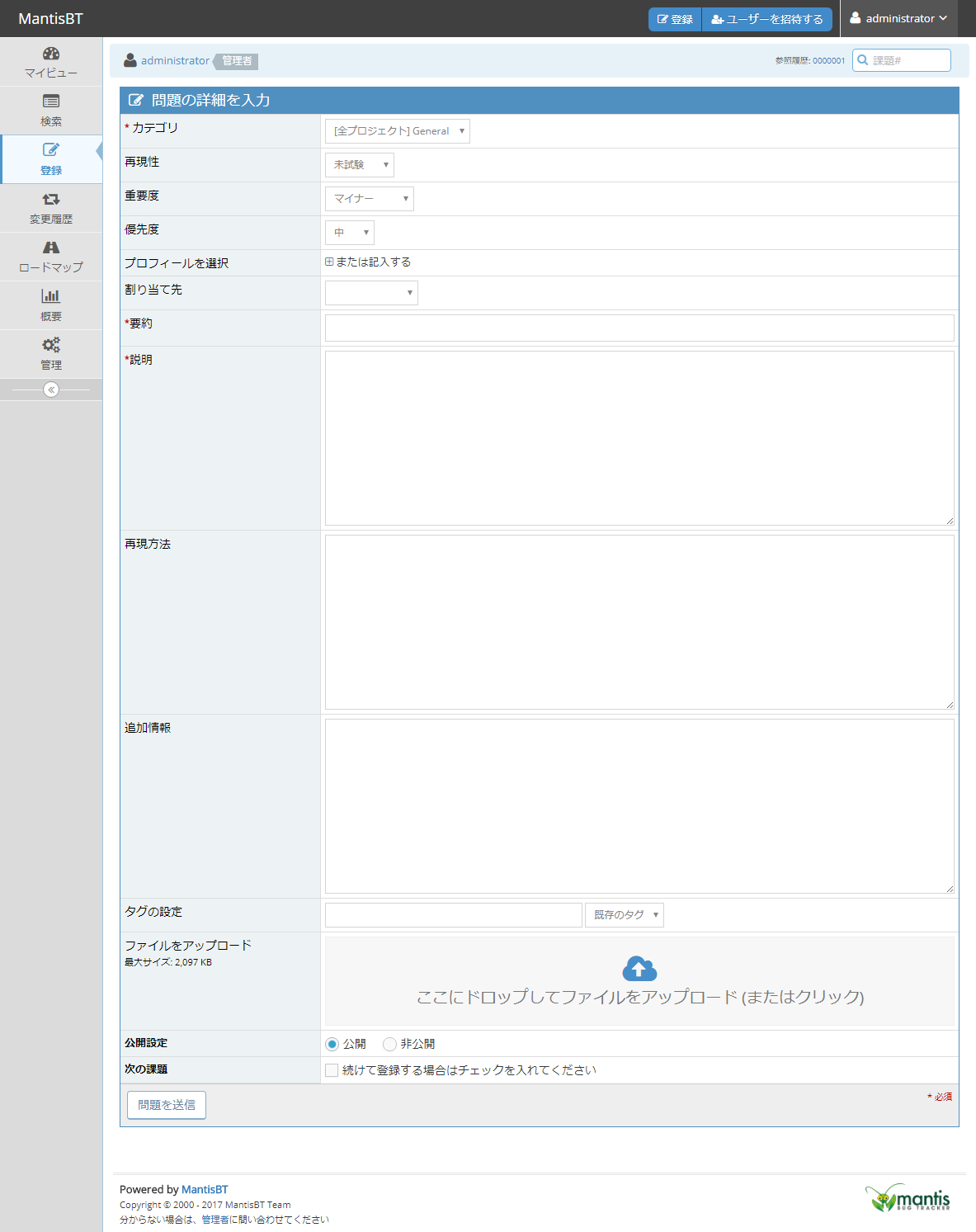Select the 公開 radio button
Screen dimensions: 976x1232
pyautogui.click(x=332, y=1043)
